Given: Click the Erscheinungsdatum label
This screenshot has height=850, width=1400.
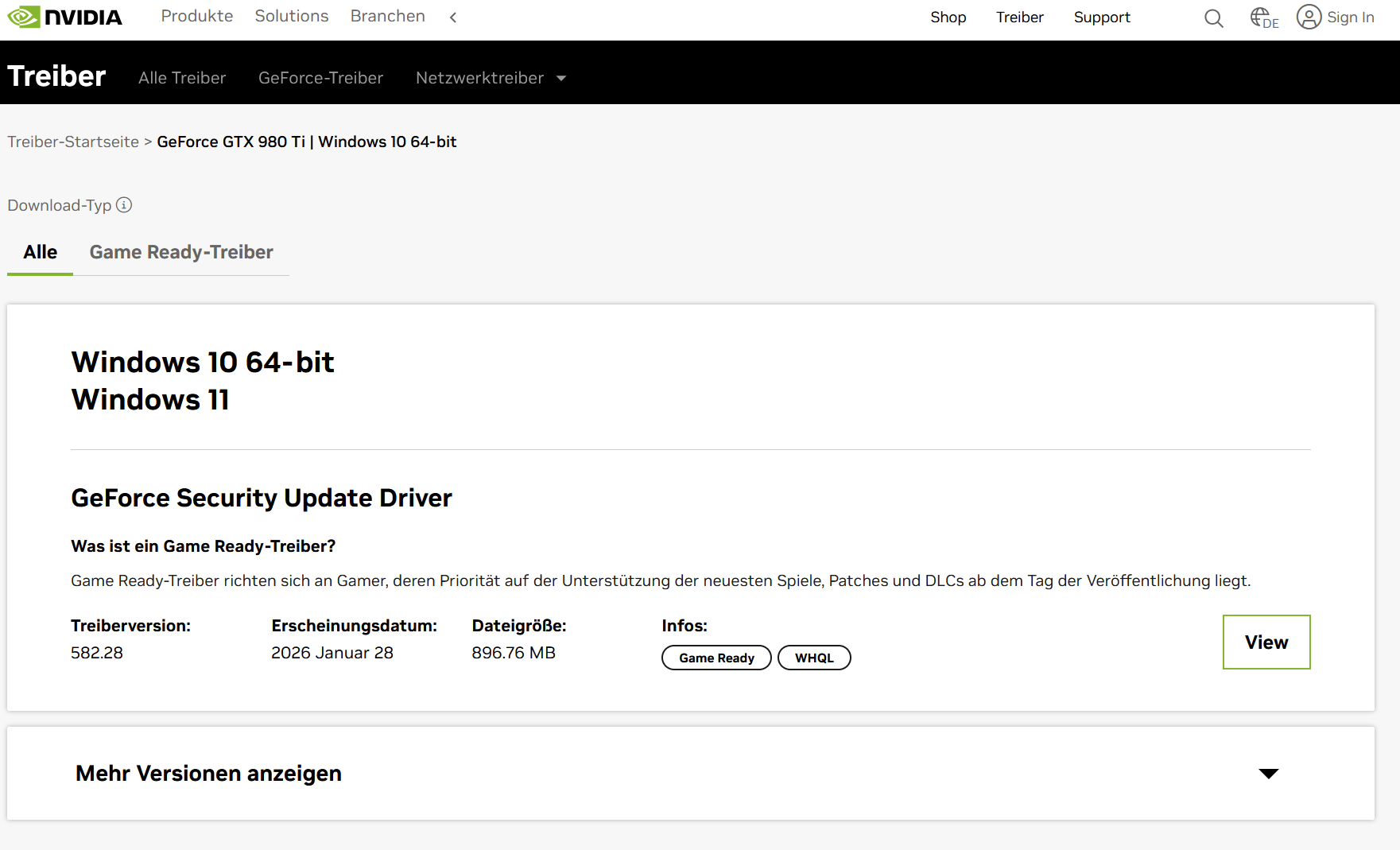Looking at the screenshot, I should click(354, 626).
